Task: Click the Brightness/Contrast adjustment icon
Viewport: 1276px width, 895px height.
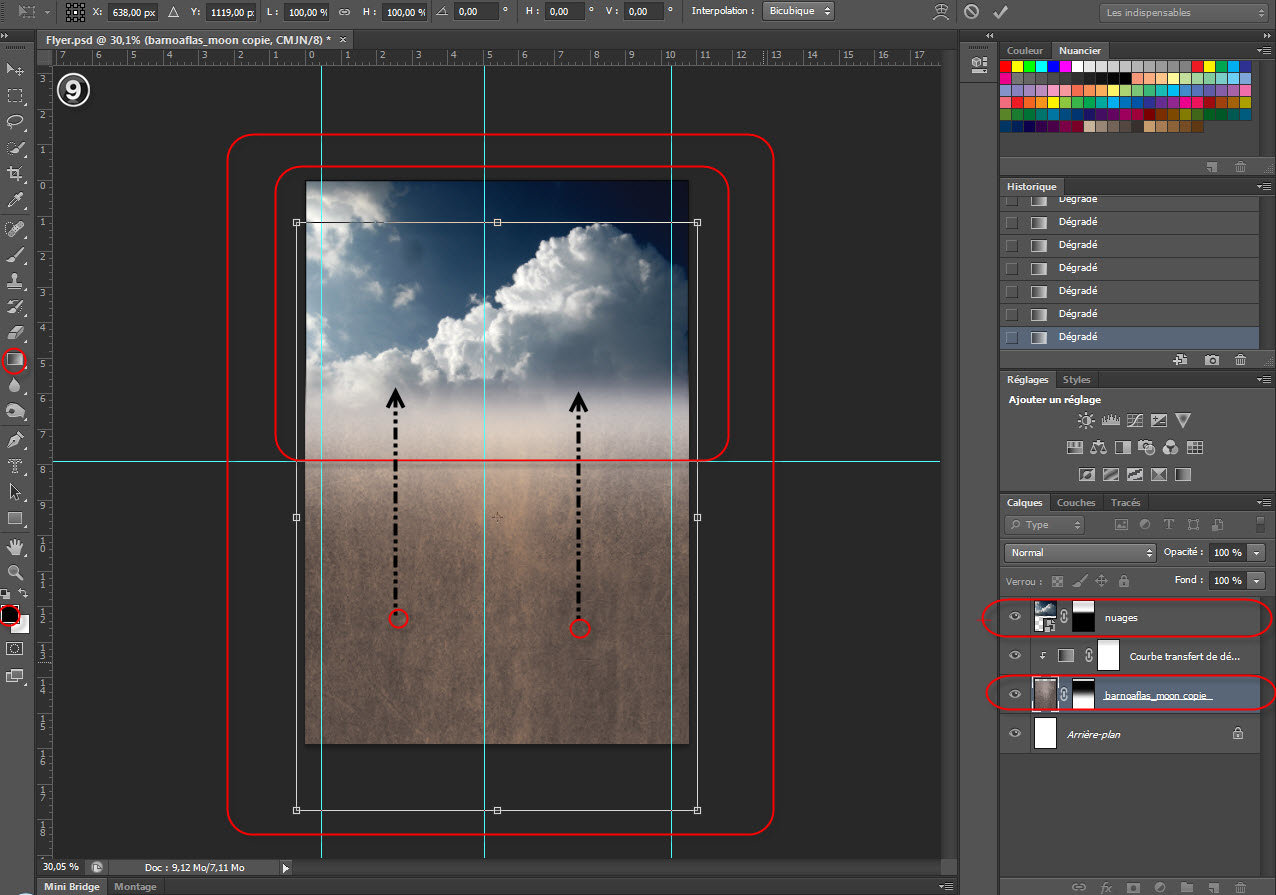Action: [1086, 421]
